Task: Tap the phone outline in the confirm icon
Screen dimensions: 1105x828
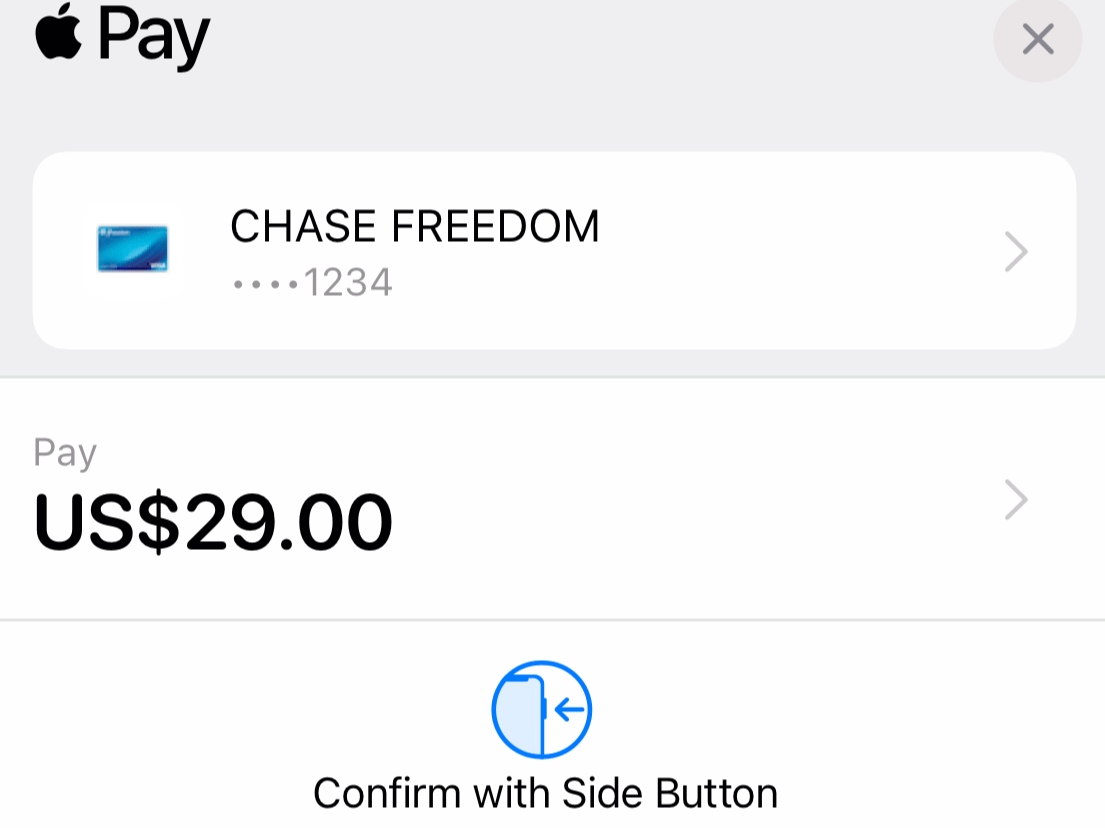Action: 524,712
